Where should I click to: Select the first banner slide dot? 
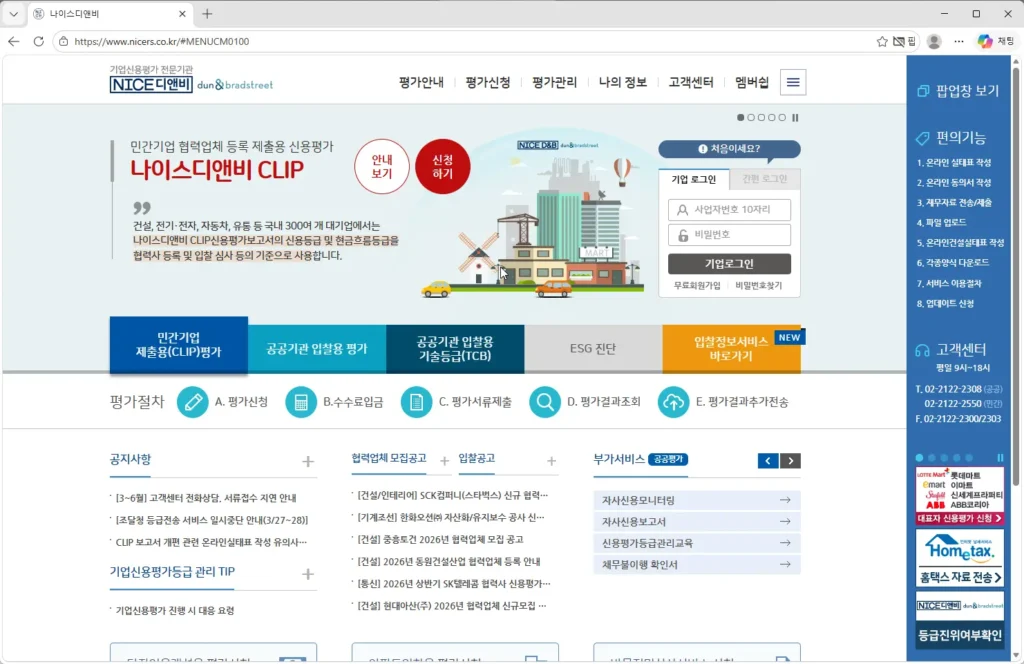tap(741, 118)
